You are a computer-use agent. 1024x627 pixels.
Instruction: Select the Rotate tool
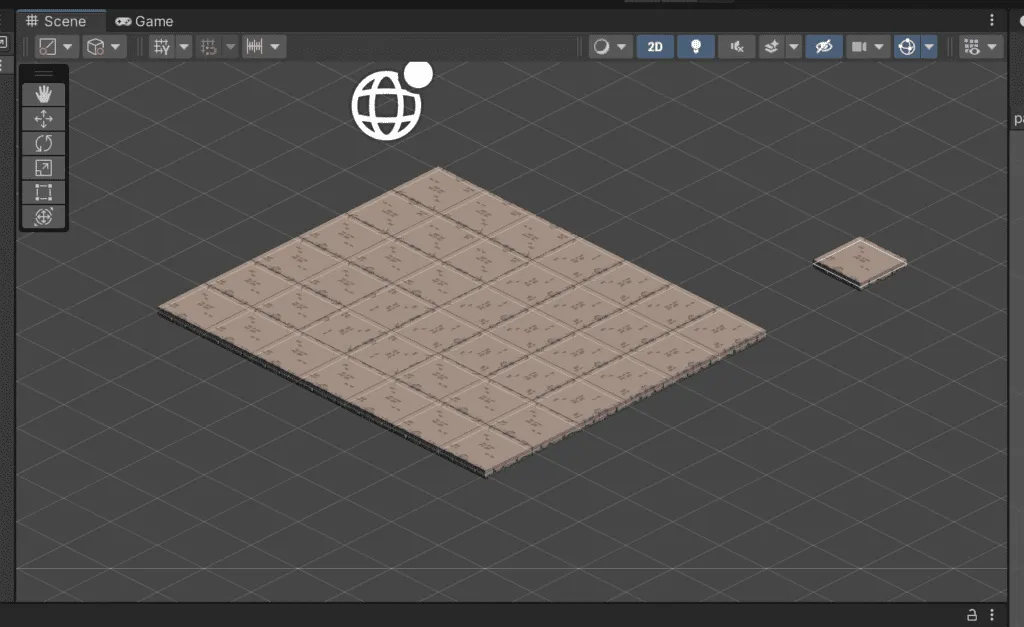point(44,144)
